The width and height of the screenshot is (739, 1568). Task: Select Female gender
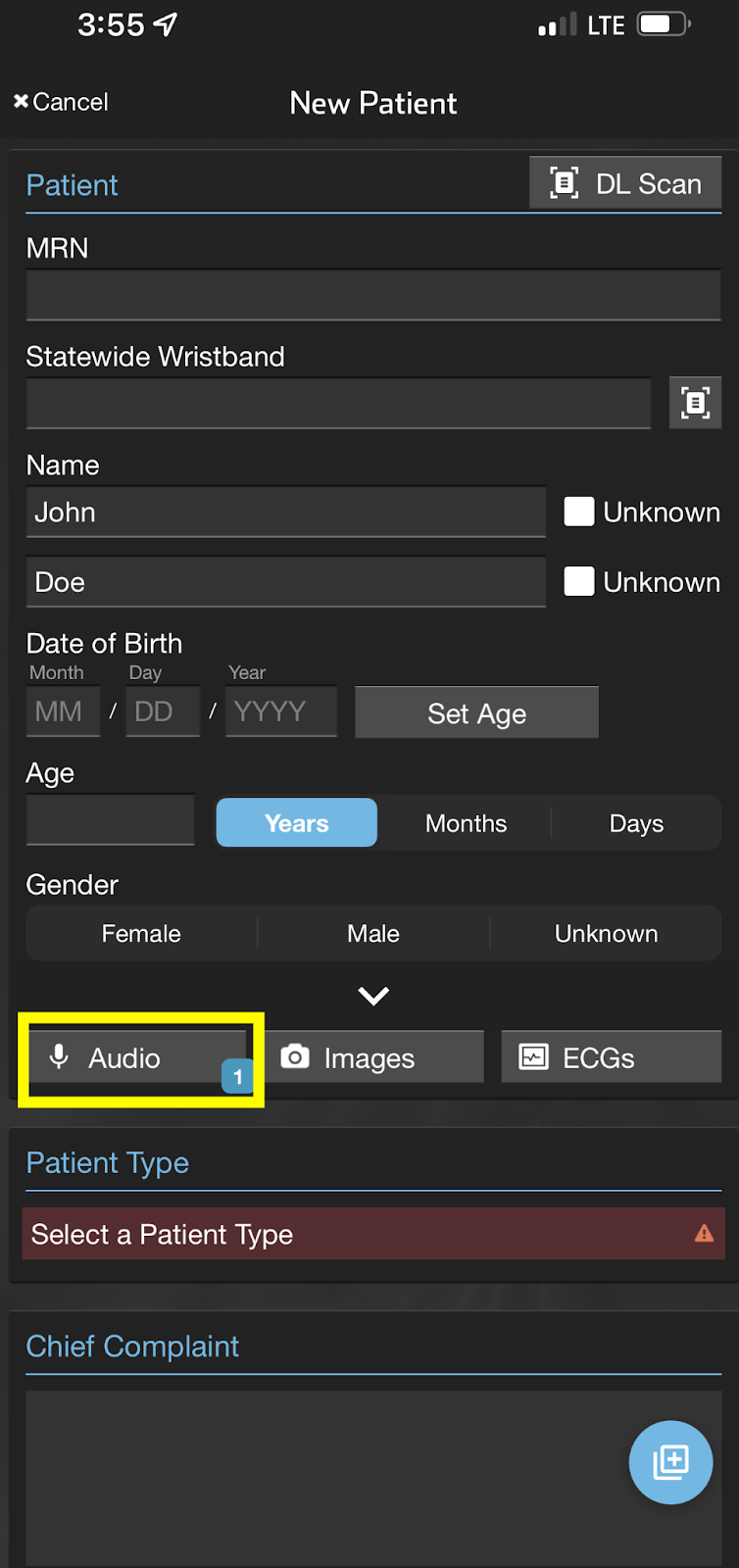pyautogui.click(x=141, y=934)
